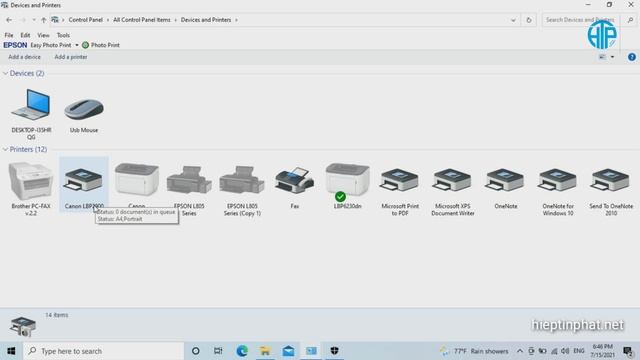The width and height of the screenshot is (640, 360).
Task: Click the network tray icon
Action: [554, 351]
